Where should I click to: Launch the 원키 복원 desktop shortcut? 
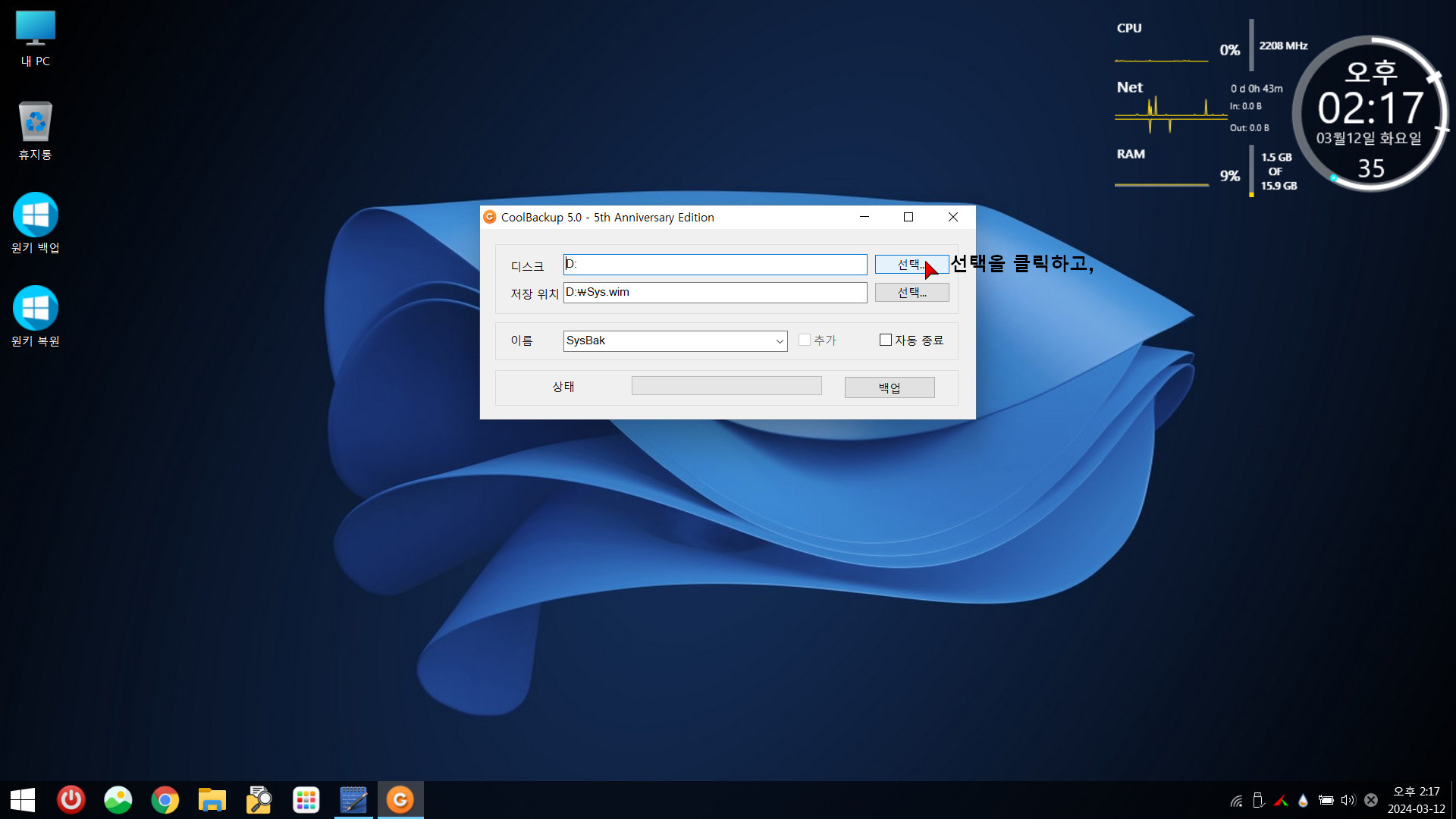click(35, 317)
